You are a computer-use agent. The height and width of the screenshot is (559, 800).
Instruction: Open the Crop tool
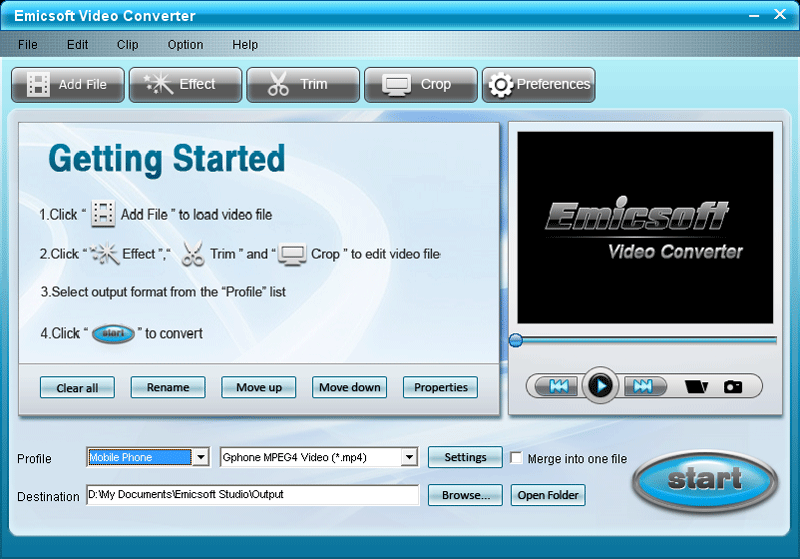421,85
